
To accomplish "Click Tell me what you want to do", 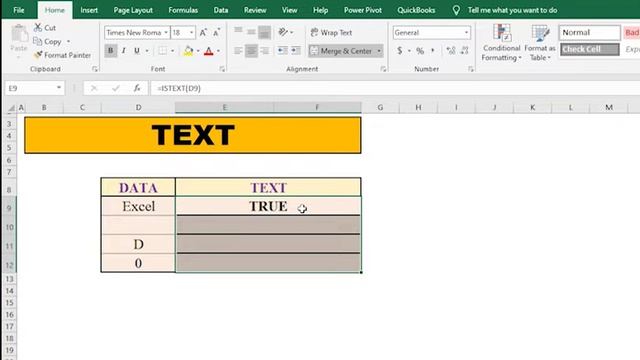I will [512, 10].
